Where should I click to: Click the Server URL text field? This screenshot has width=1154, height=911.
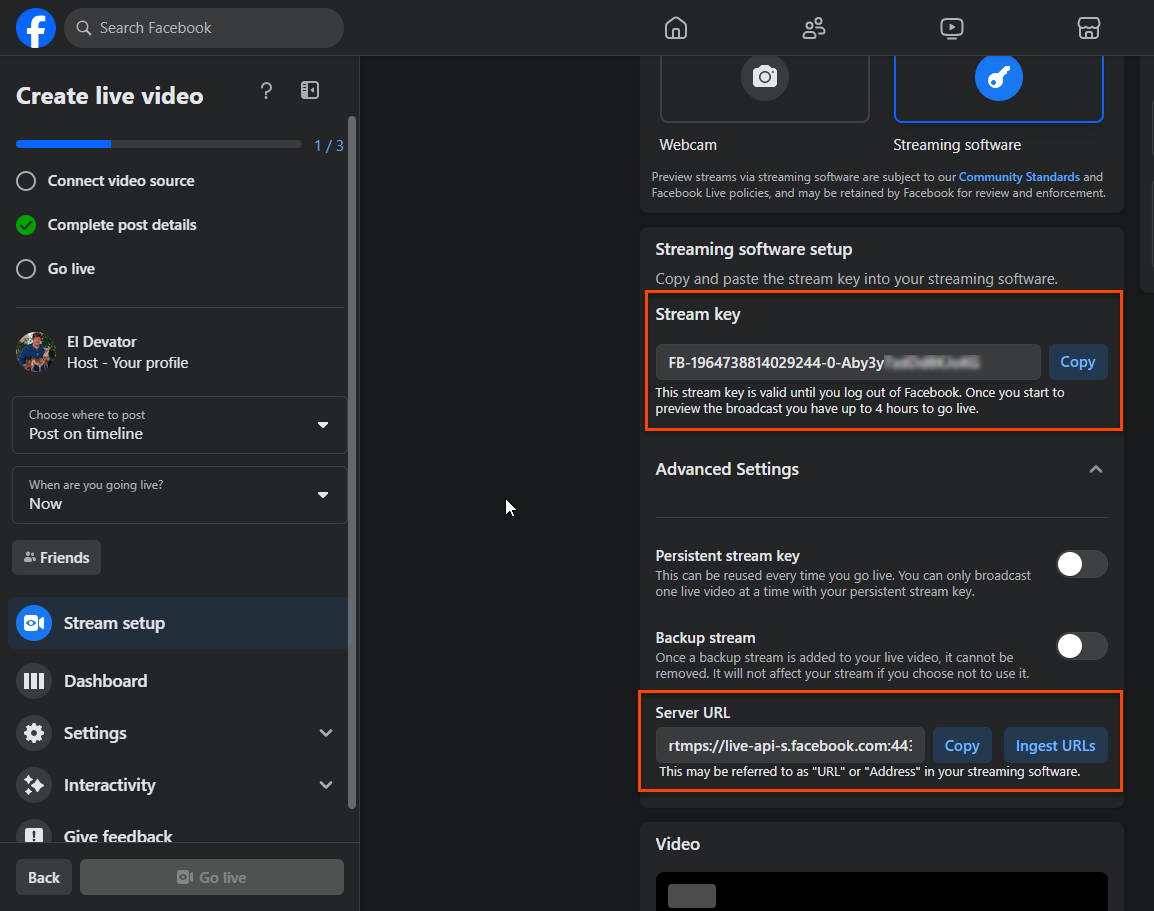[790, 745]
